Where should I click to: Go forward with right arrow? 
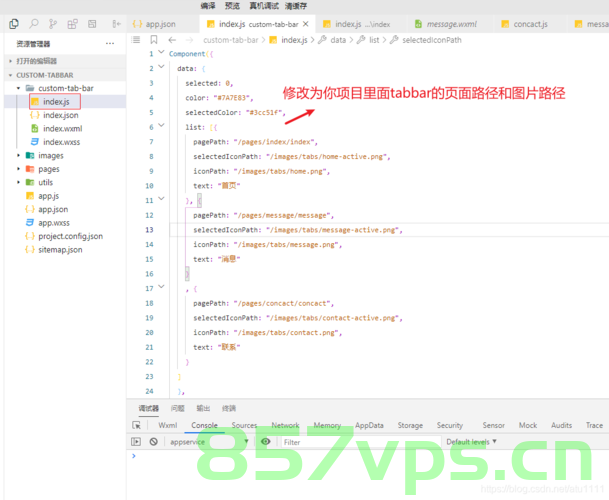189,40
